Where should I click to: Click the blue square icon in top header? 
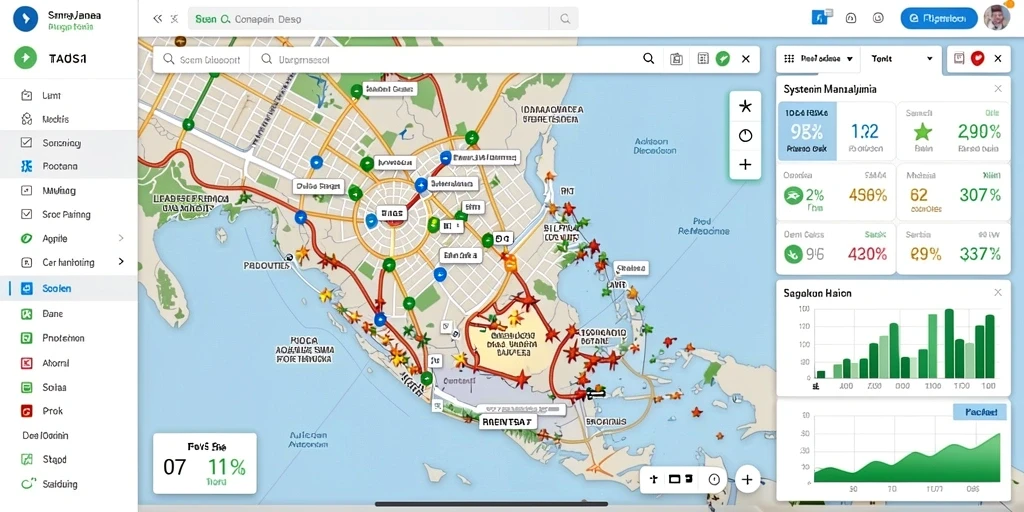tap(819, 18)
